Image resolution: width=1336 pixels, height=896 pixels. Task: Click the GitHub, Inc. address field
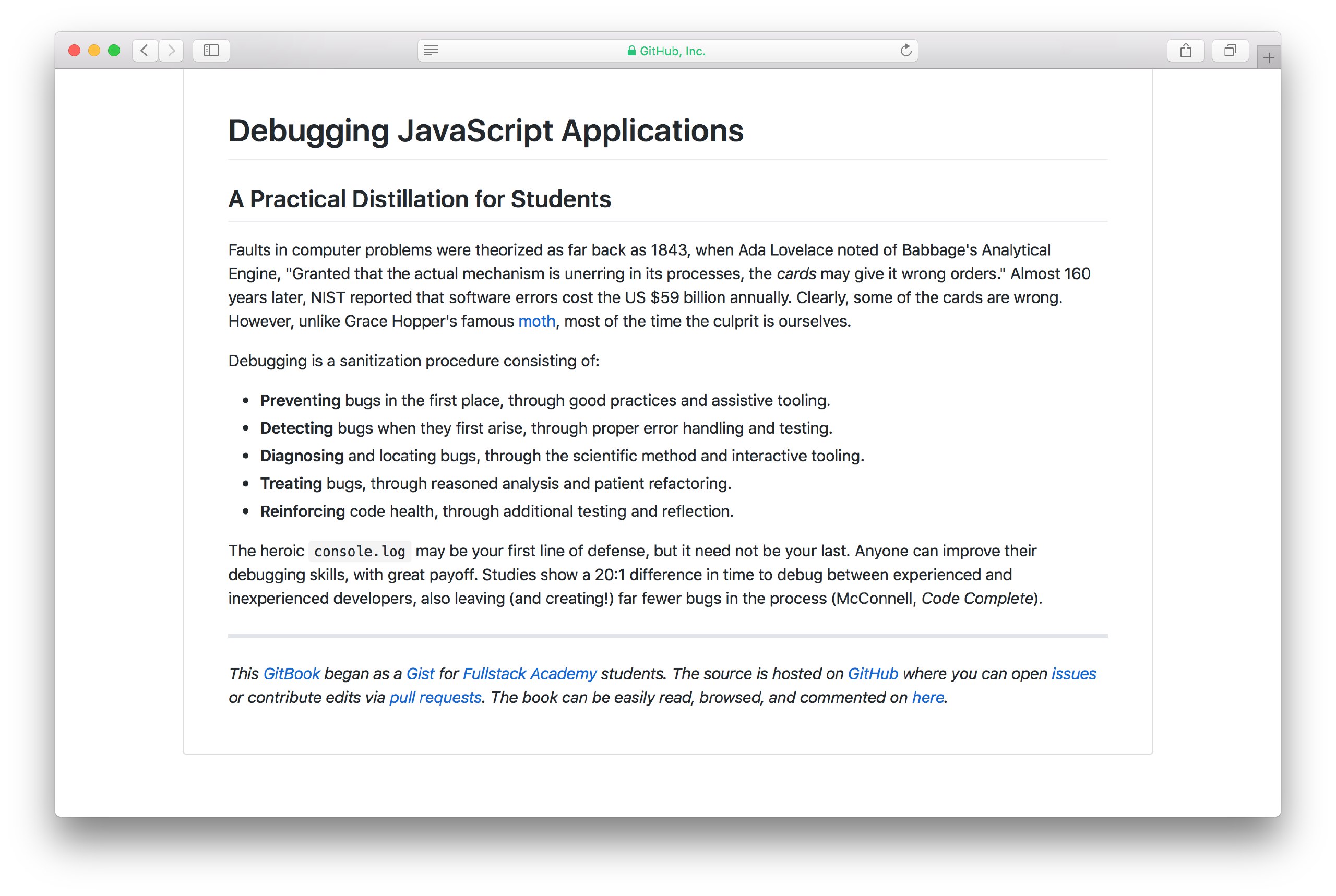click(667, 50)
